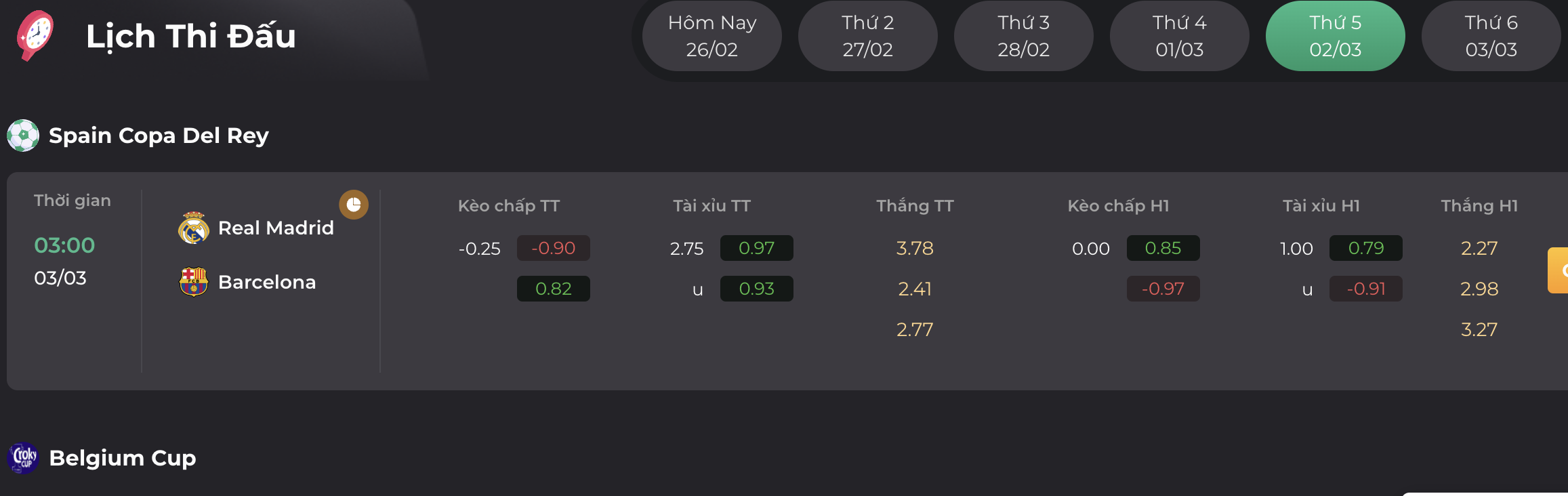The image size is (1568, 496).
Task: Choose the Thứ 4 01/03 date tab
Action: (x=1179, y=36)
